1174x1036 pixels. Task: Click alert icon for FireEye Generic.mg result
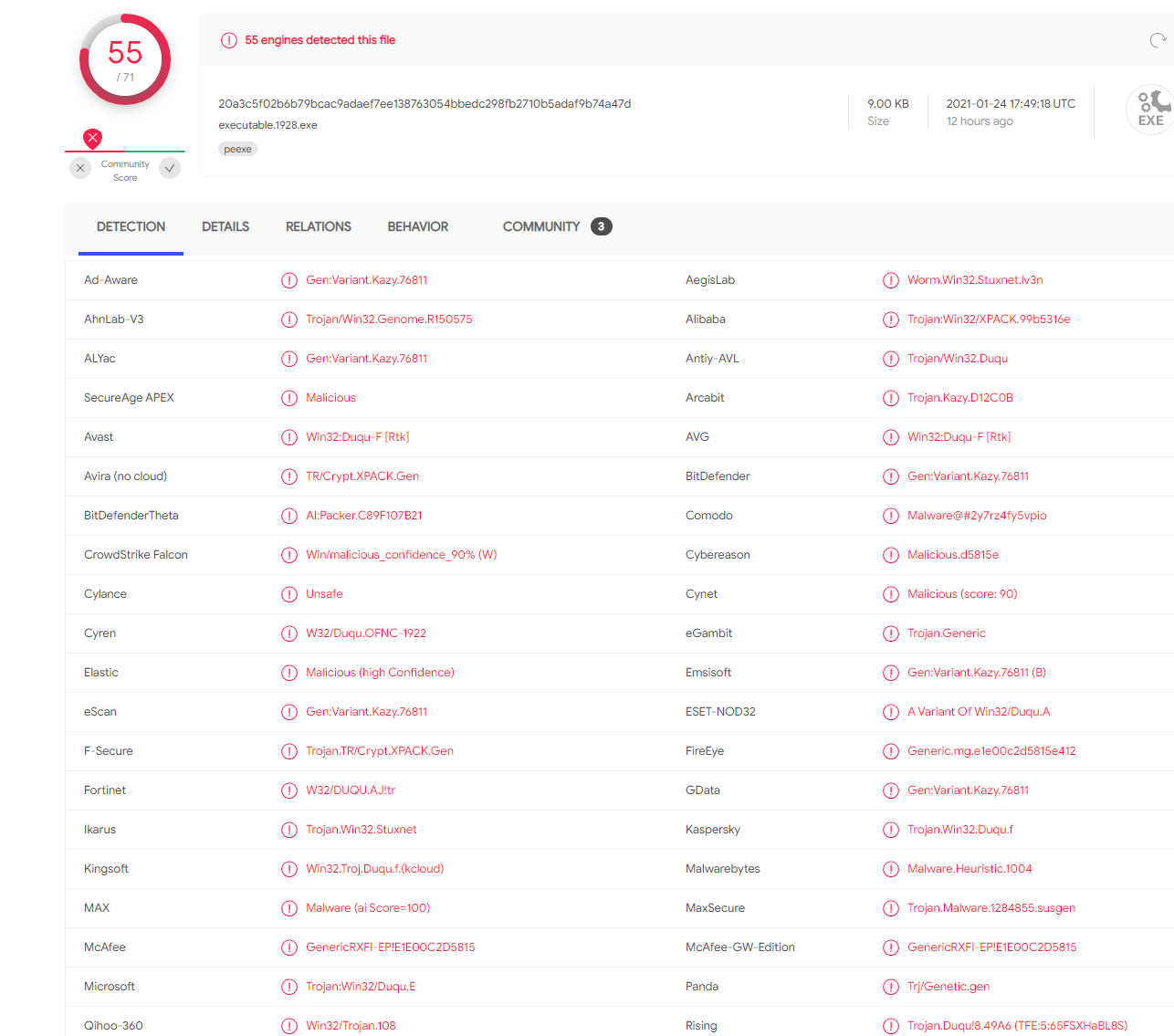click(x=891, y=751)
